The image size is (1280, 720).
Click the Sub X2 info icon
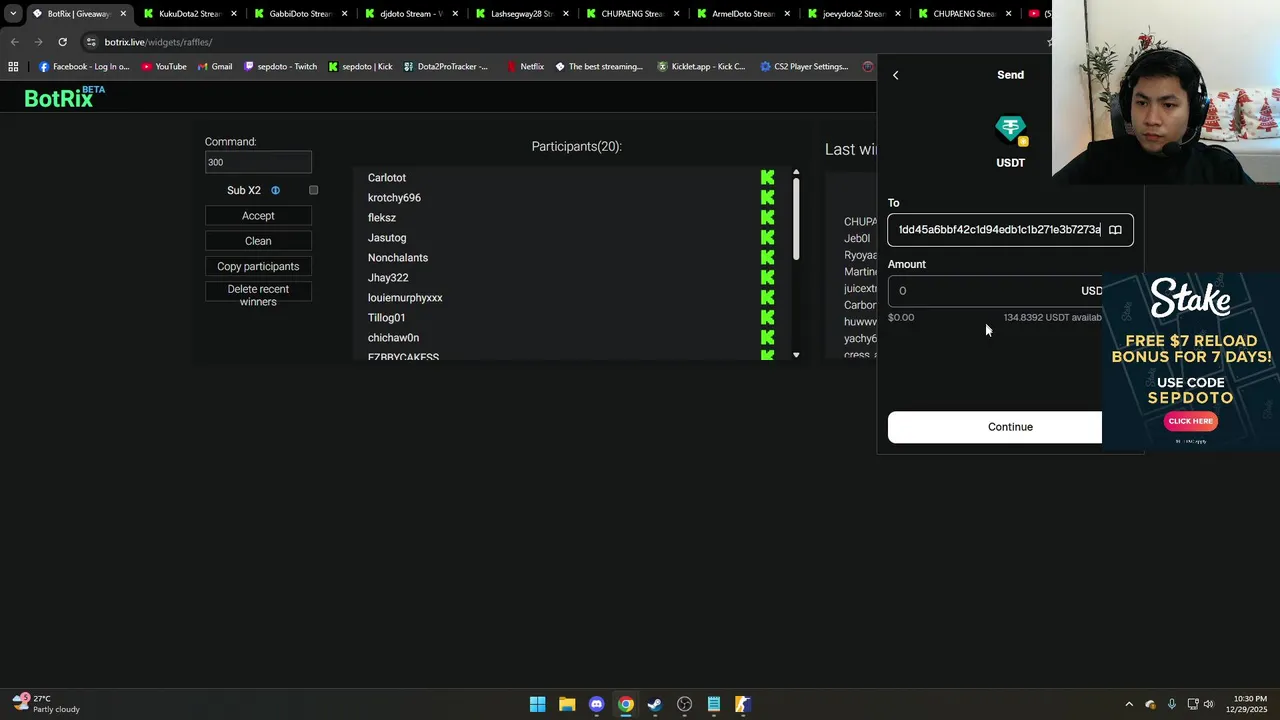(x=275, y=190)
